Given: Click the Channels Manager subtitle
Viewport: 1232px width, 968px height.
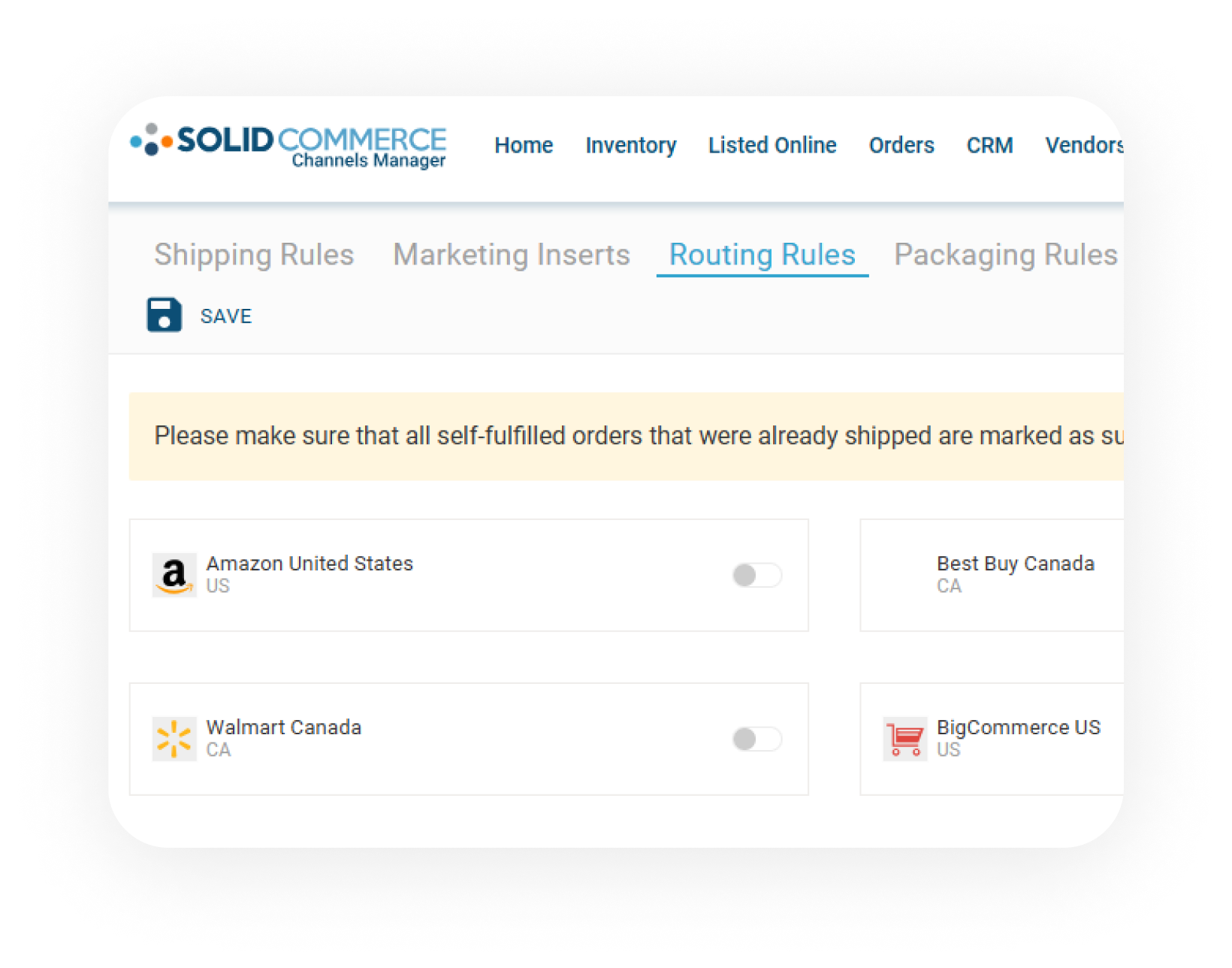Looking at the screenshot, I should click(x=368, y=160).
